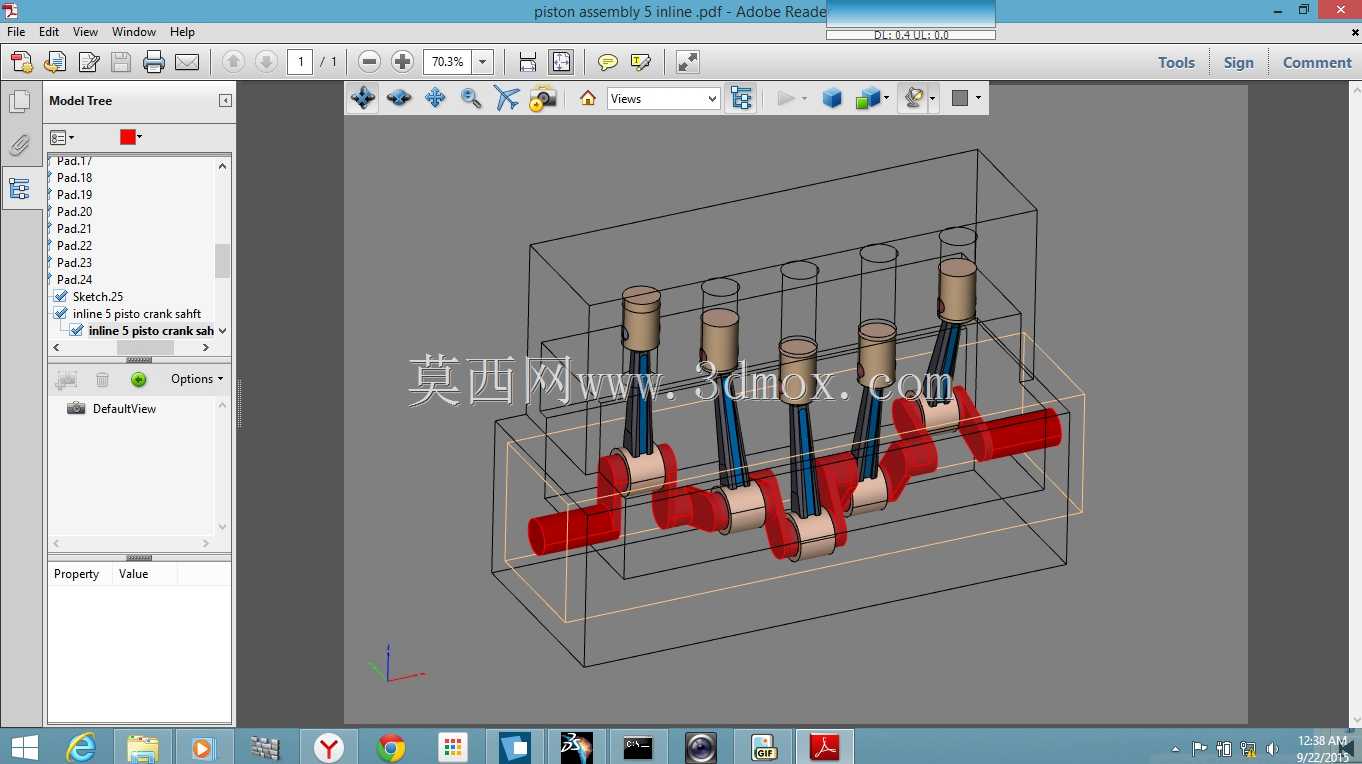
Task: Select the DefaultView entry
Action: pyautogui.click(x=124, y=409)
